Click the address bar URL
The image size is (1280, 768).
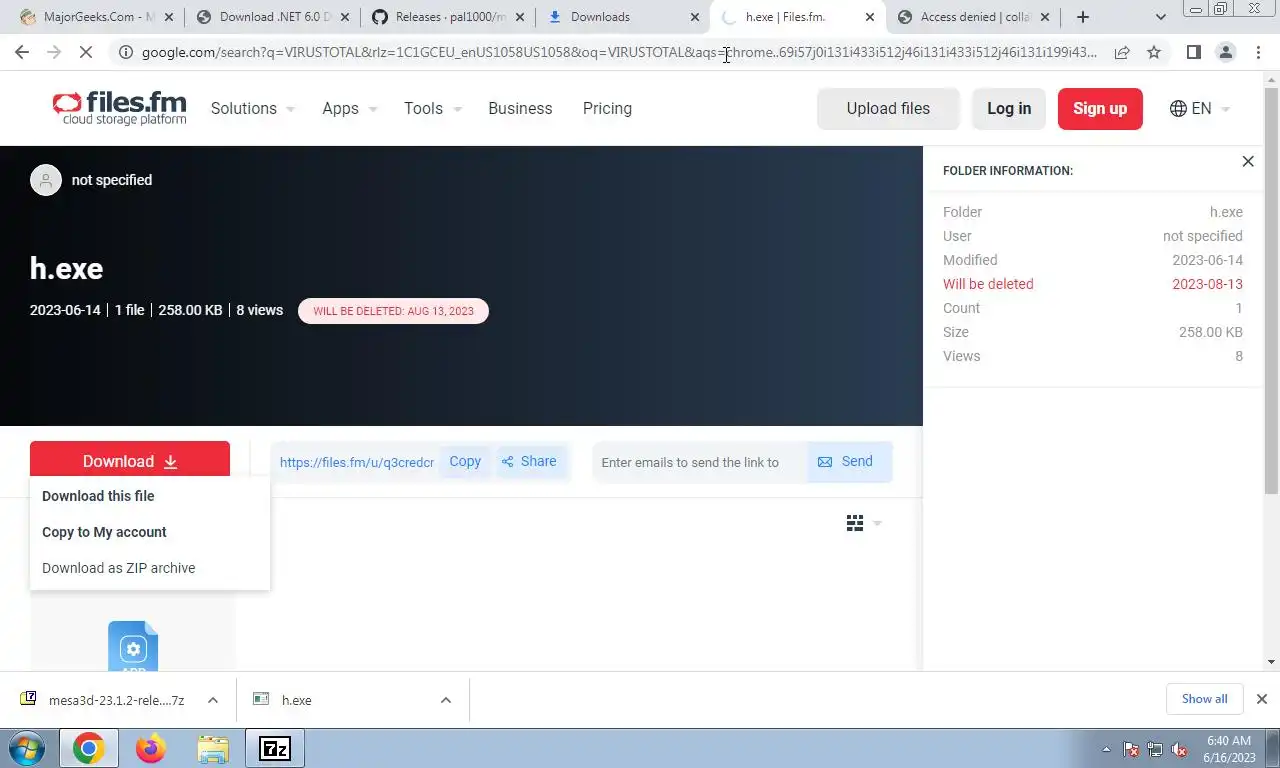[x=619, y=53]
